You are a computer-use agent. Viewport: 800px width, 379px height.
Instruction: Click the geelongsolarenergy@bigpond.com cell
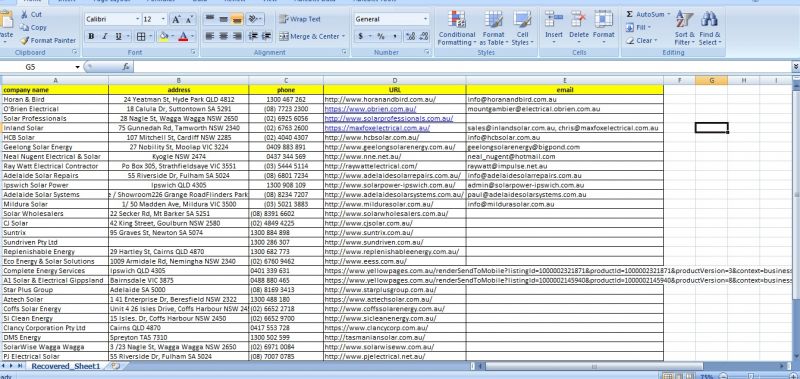[x=565, y=147]
